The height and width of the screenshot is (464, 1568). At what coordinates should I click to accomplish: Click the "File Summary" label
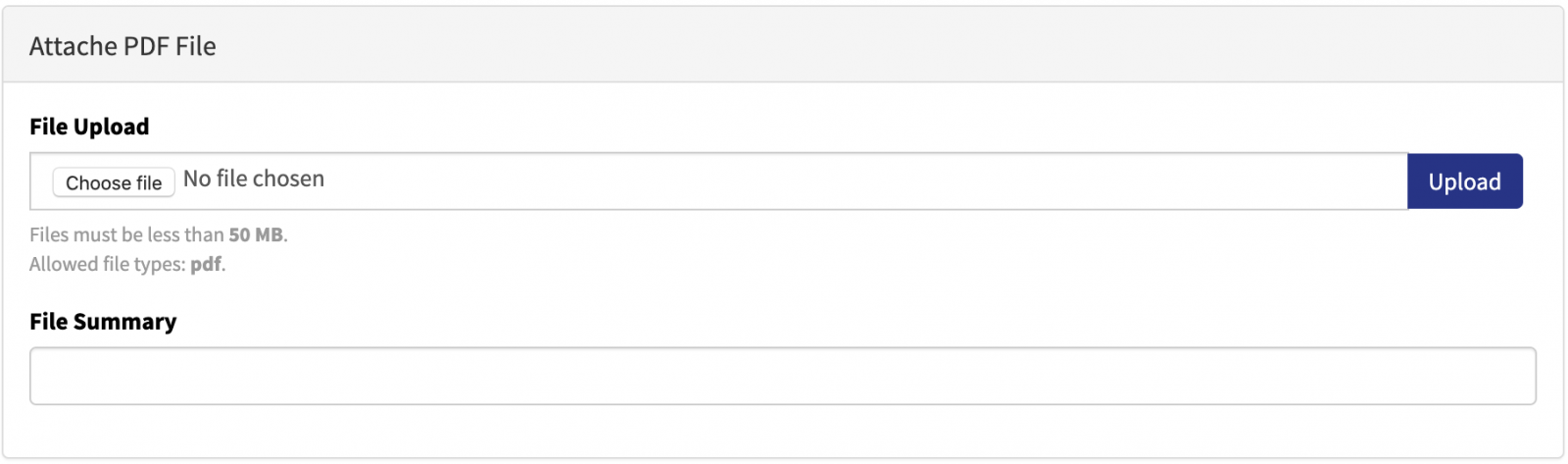pyautogui.click(x=103, y=322)
